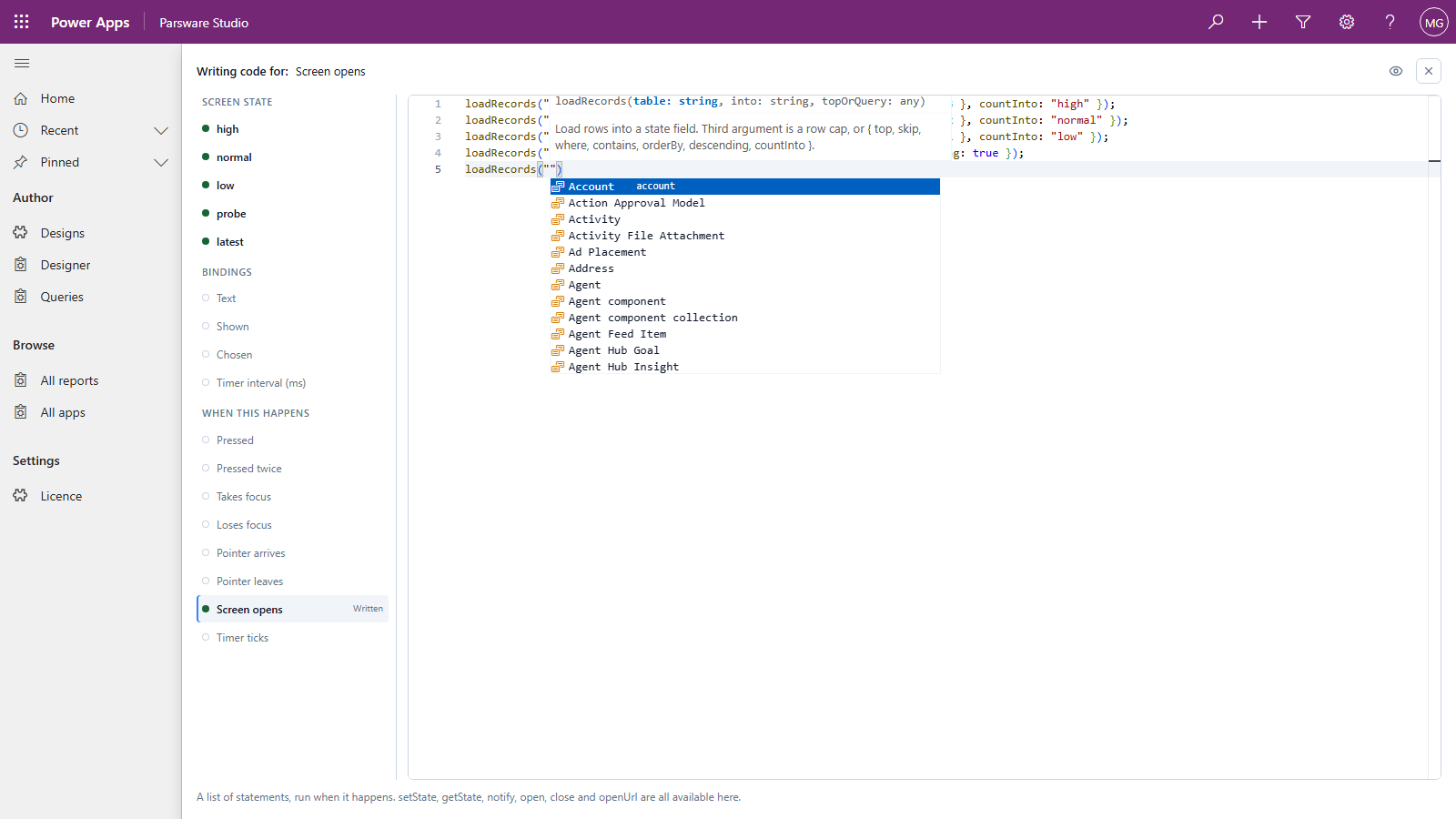
Task: Click table icon beside Account suggestion
Action: click(558, 187)
